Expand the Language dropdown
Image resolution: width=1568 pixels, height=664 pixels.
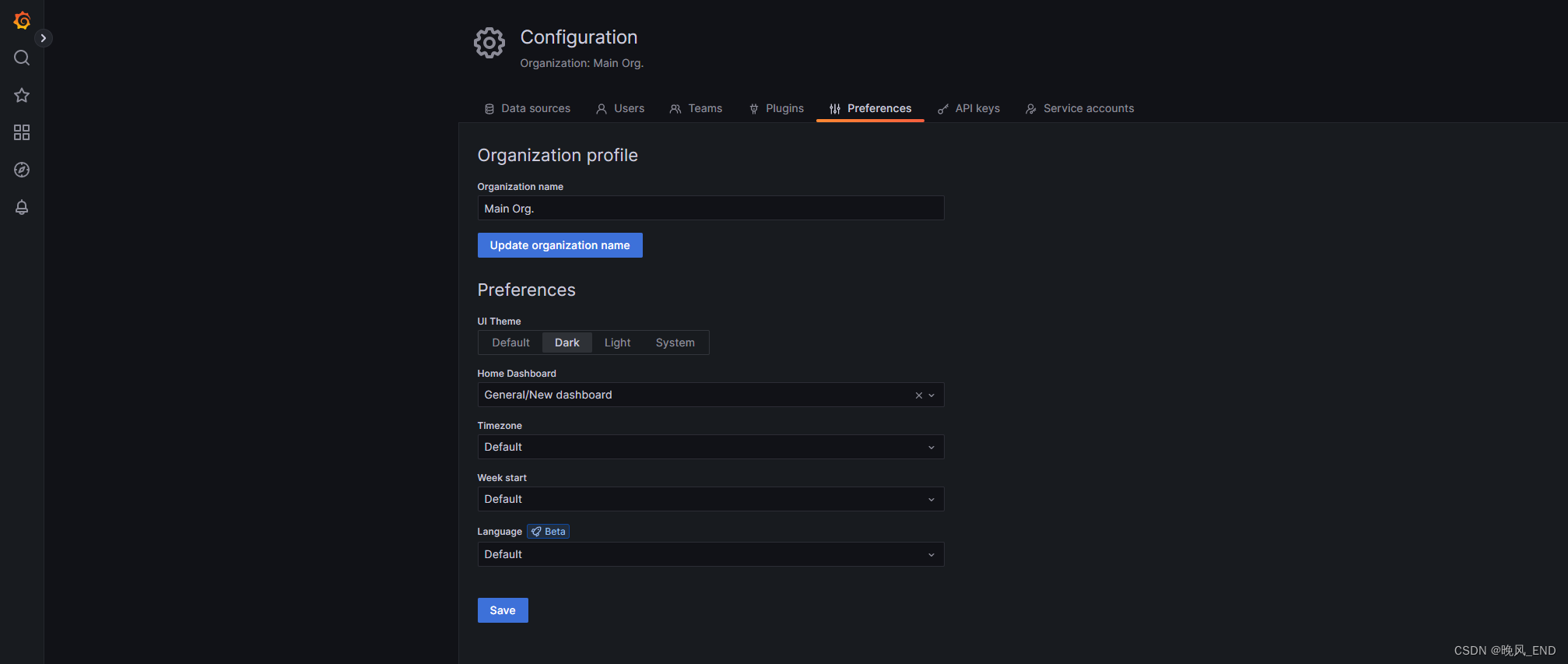pos(710,554)
